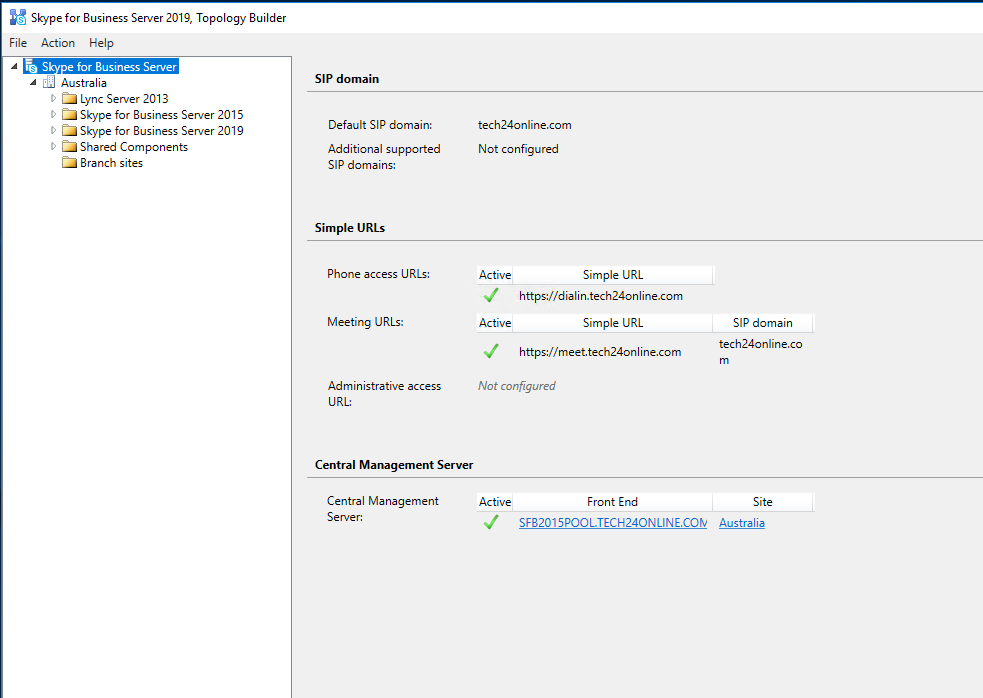This screenshot has height=698, width=983.
Task: Open the Lync Server 2013 folder icon
Action: [x=69, y=98]
